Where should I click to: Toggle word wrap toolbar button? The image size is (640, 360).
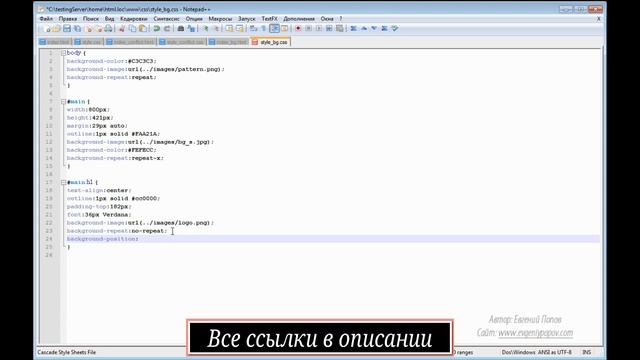click(x=253, y=29)
